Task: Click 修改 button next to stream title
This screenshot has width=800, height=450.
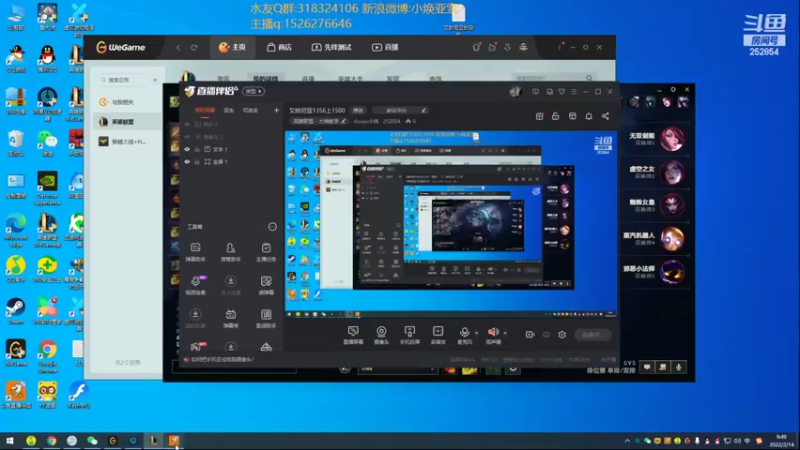Action: 358,110
